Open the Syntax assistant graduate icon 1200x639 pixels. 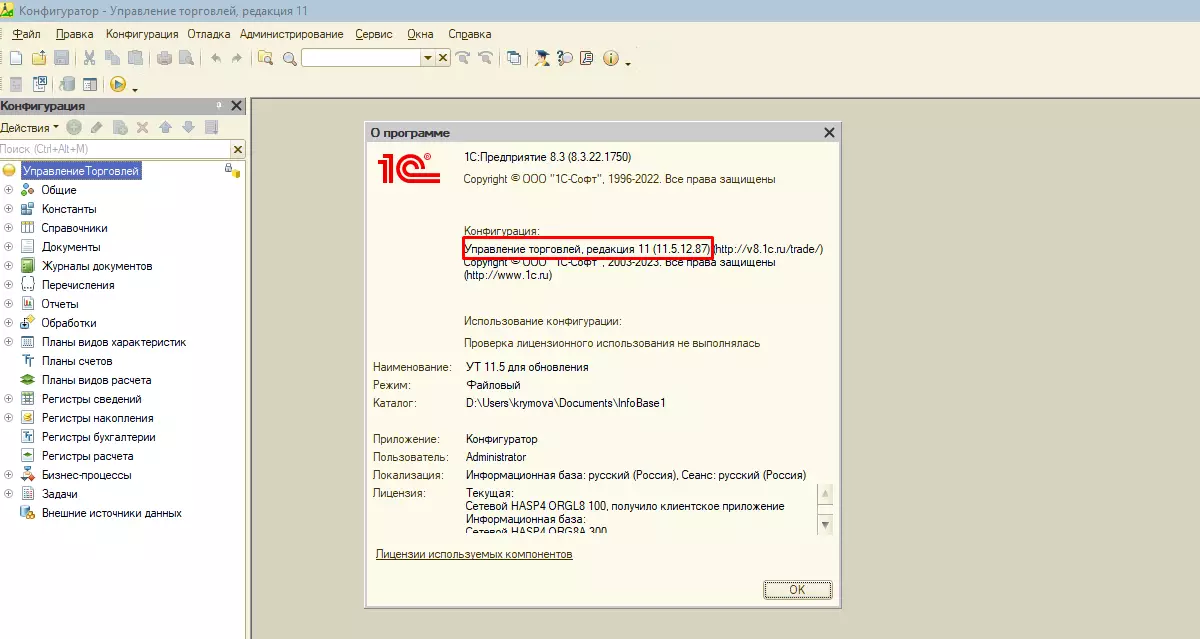(542, 58)
